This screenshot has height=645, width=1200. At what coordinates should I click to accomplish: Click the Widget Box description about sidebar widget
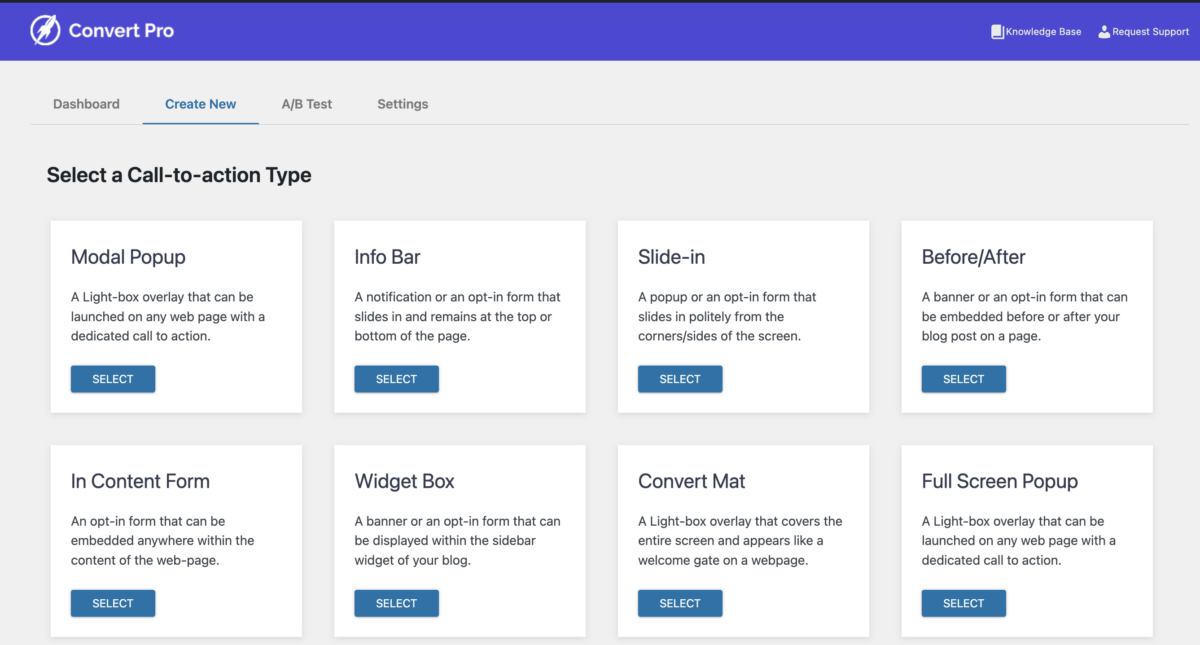pyautogui.click(x=458, y=540)
